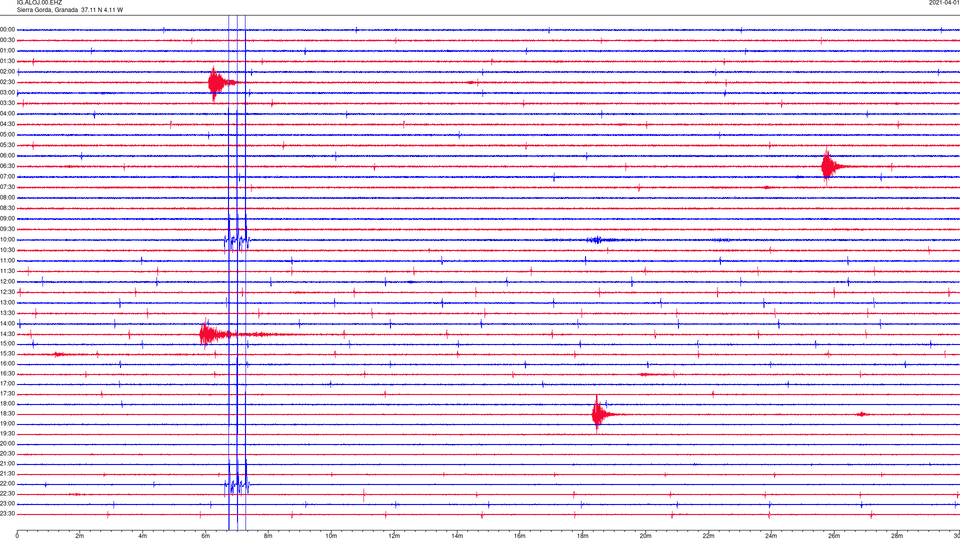Click the station code IG.ALOJ.00.EHZ header

[x=39, y=3]
